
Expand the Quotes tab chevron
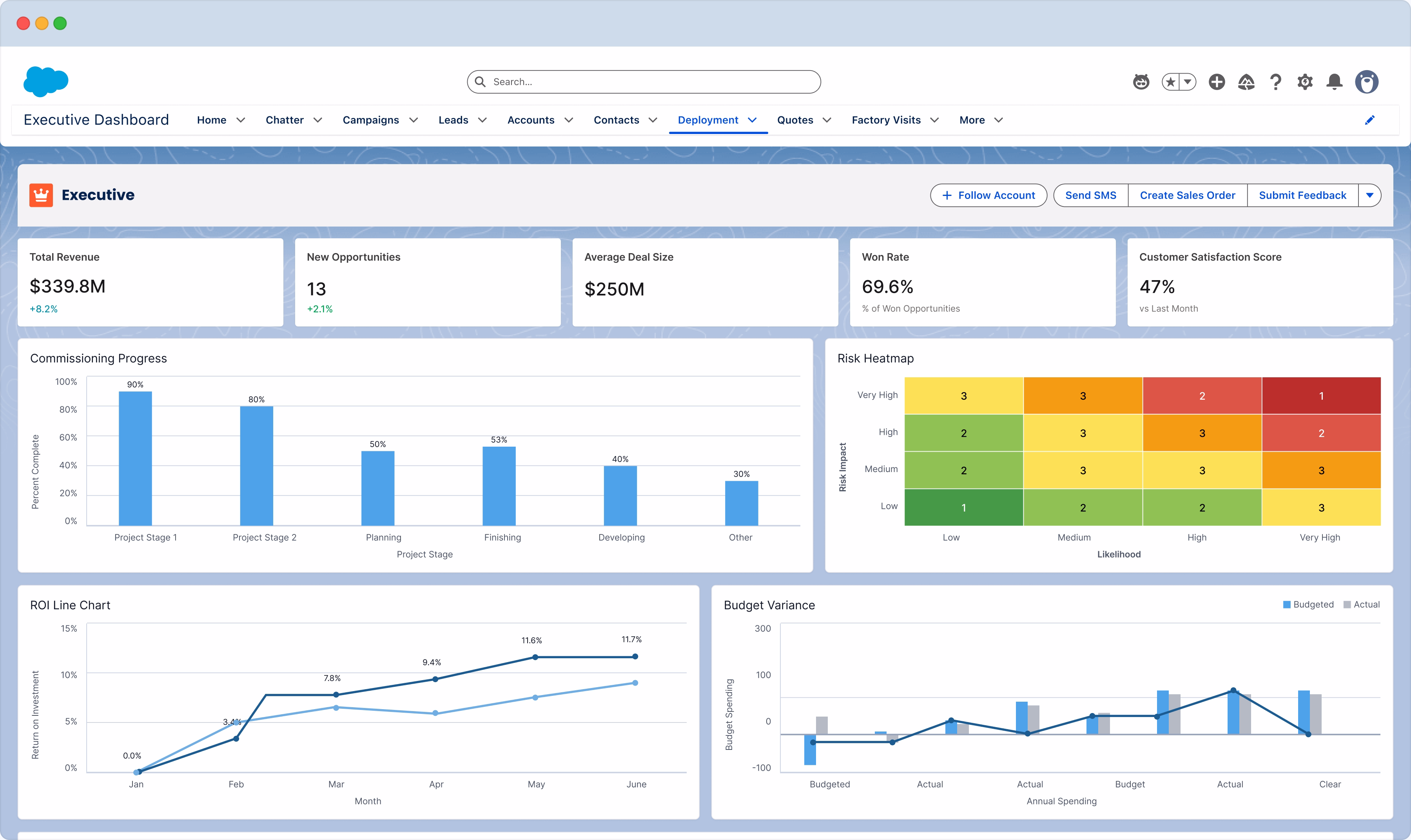point(827,120)
